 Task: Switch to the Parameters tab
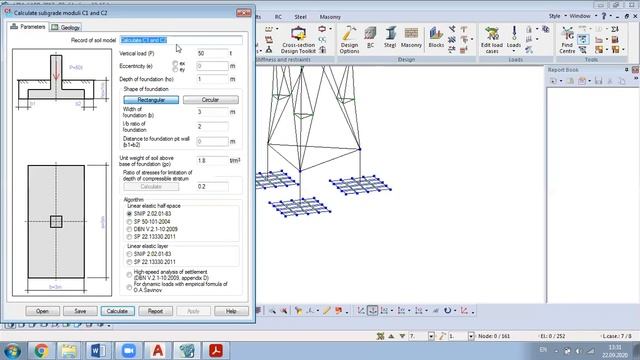[28, 27]
